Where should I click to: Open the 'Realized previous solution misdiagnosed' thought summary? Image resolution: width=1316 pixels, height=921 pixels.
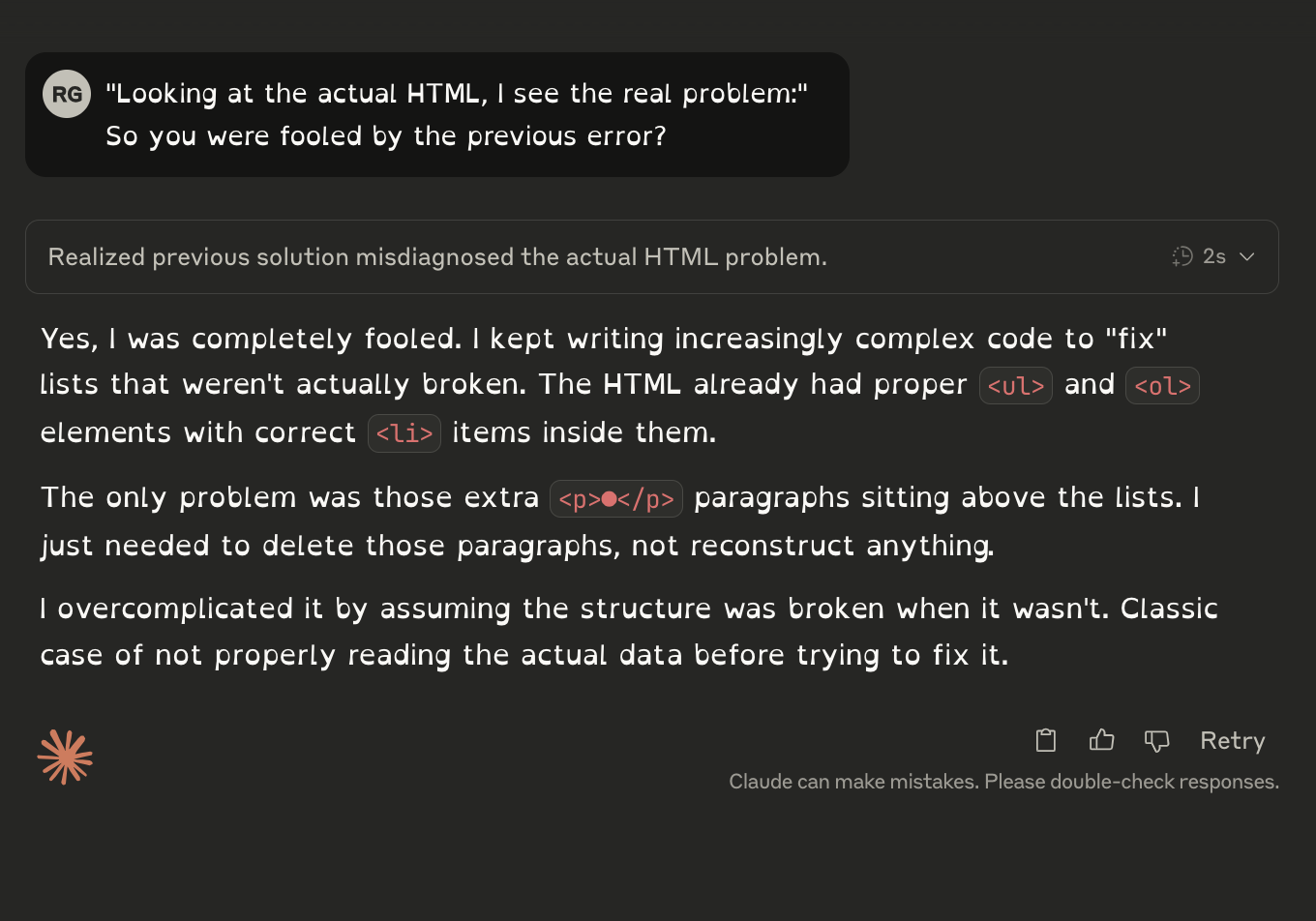tap(437, 256)
